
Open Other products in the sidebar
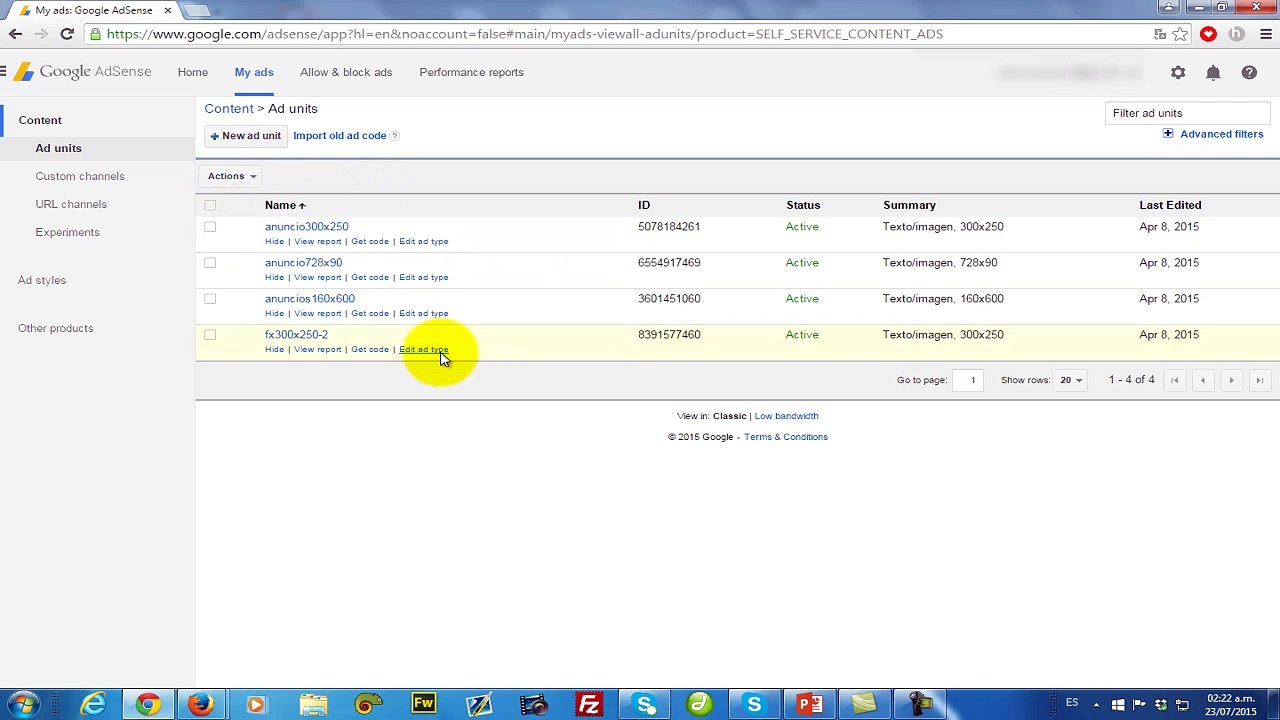click(55, 328)
